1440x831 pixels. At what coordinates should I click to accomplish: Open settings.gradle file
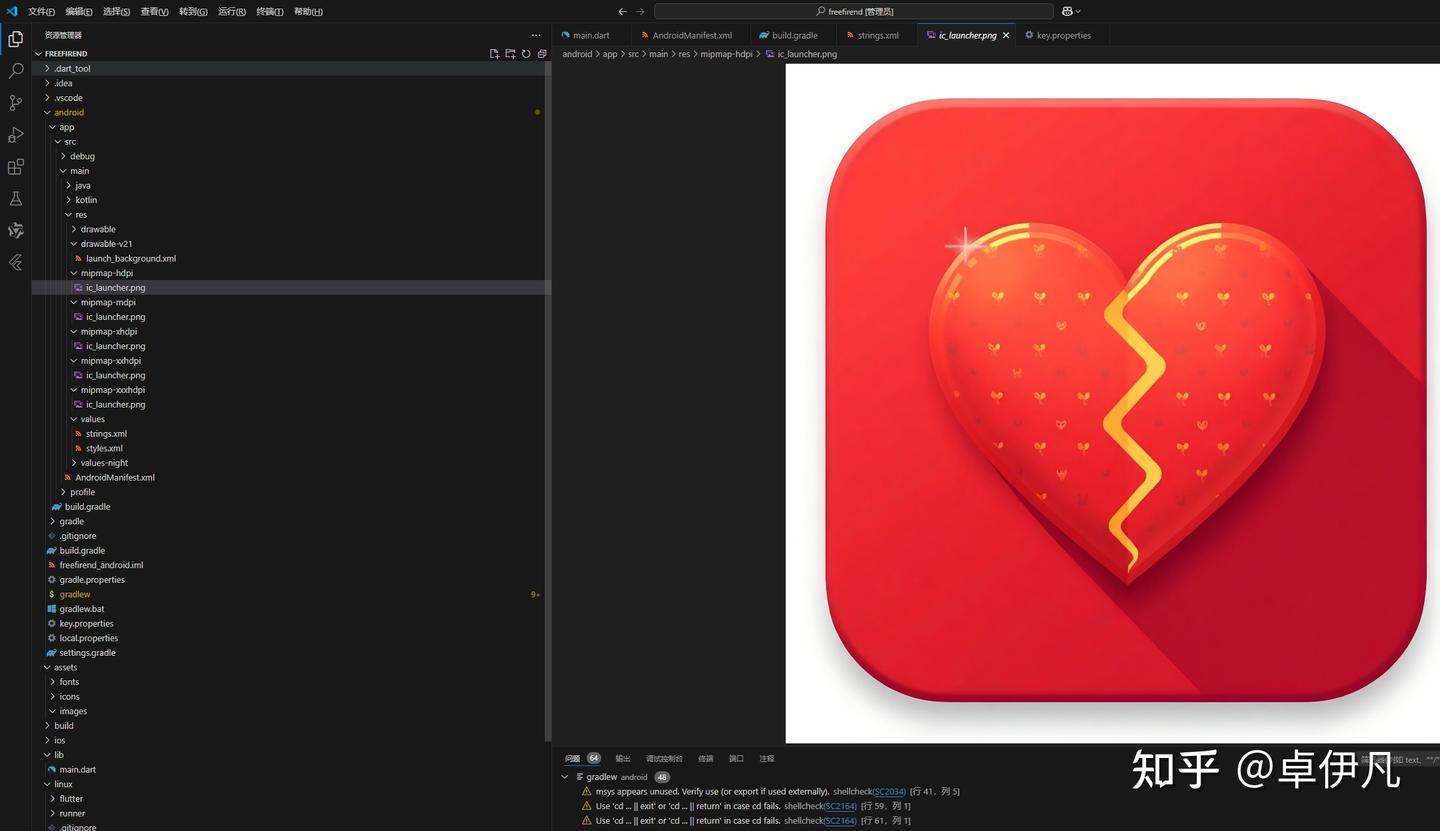[87, 653]
